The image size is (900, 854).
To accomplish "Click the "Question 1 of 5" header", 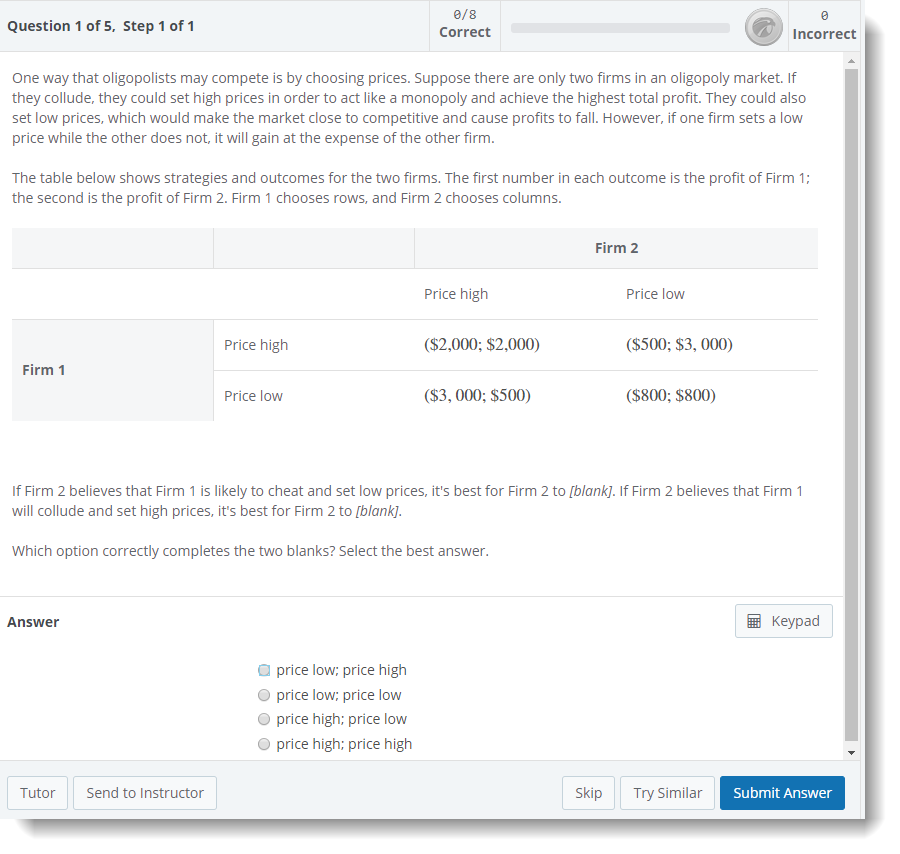I will tap(101, 26).
